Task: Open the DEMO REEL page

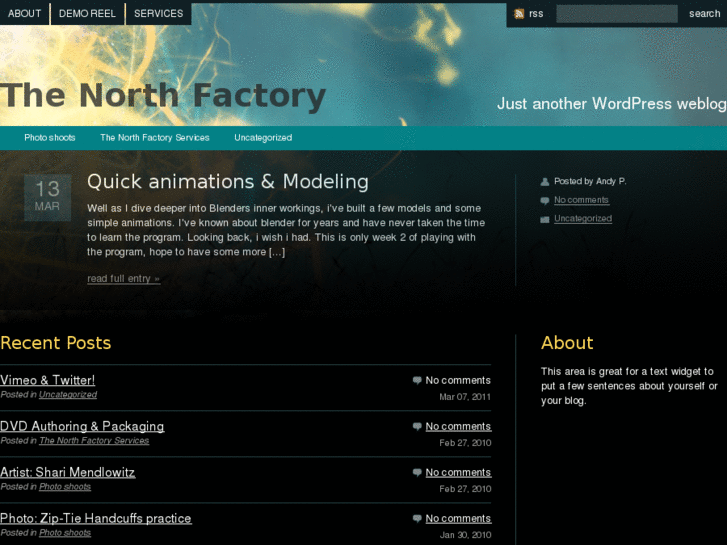Action: [x=87, y=13]
